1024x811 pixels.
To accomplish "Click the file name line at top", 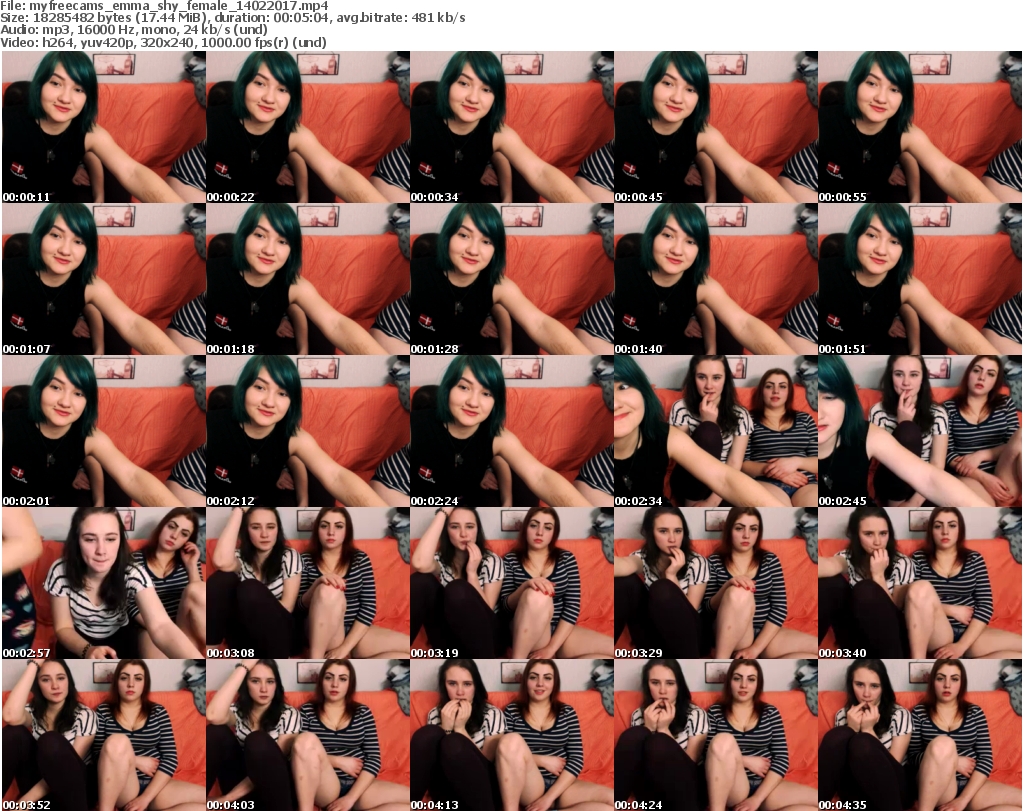I will tap(164, 6).
